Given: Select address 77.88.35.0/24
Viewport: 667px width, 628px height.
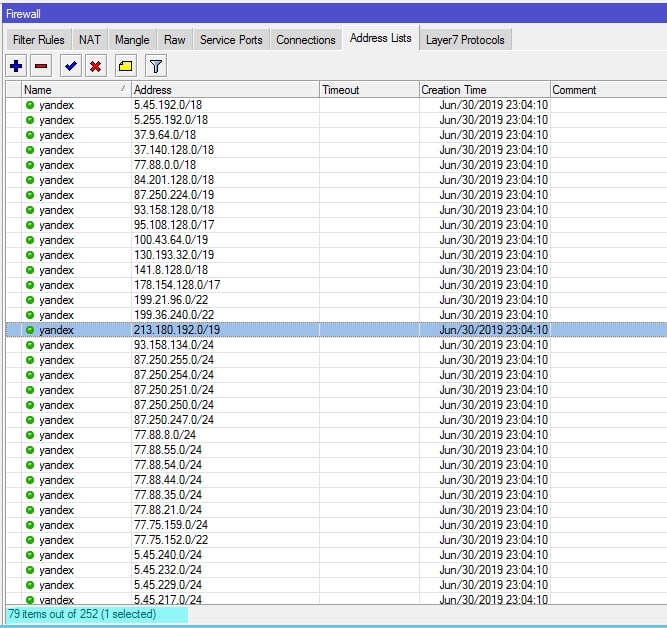Looking at the screenshot, I should click(x=168, y=495).
